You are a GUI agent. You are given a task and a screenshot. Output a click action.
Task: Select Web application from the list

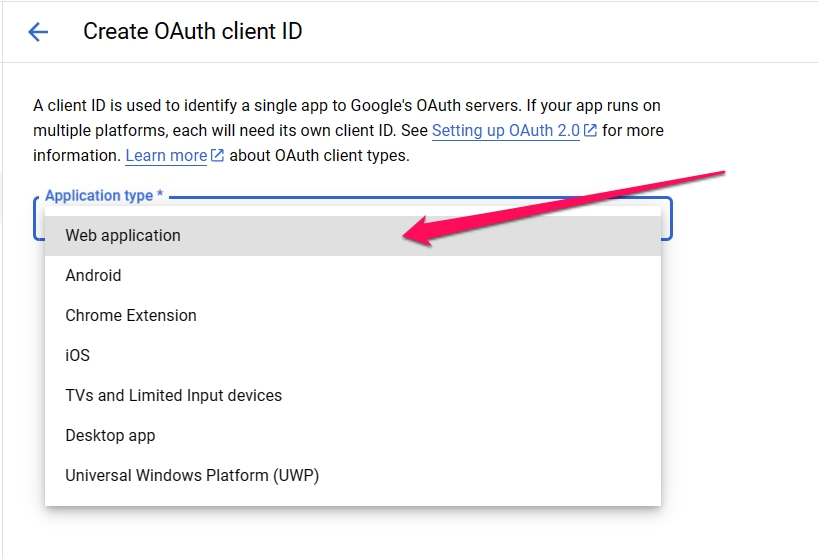click(353, 236)
